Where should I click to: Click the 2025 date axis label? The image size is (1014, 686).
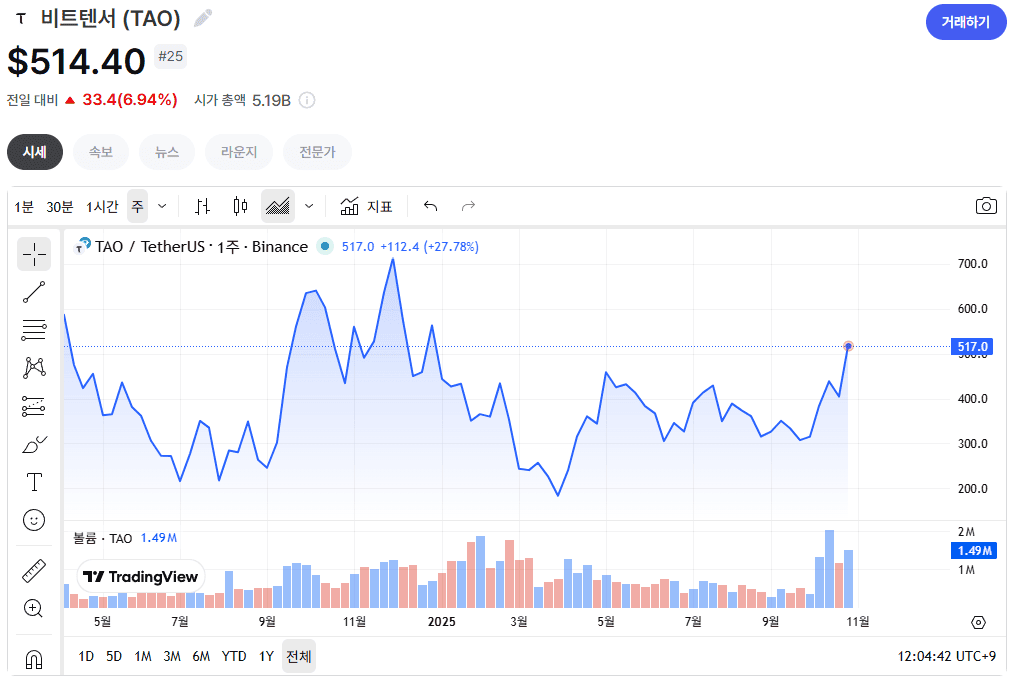pos(442,621)
